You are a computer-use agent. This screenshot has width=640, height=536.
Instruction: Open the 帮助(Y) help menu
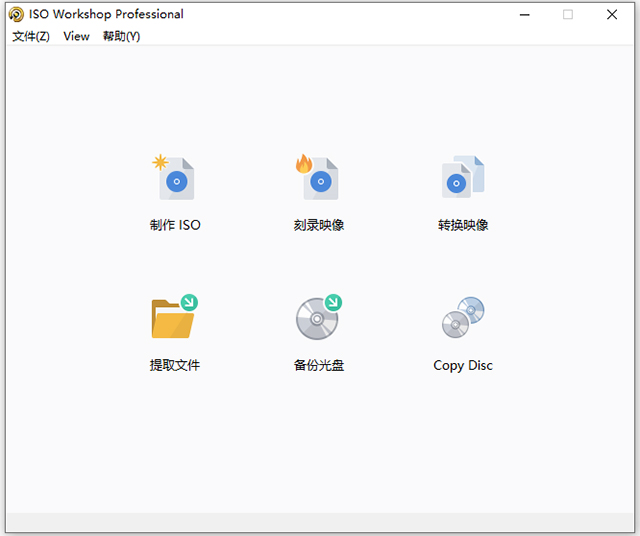(121, 36)
